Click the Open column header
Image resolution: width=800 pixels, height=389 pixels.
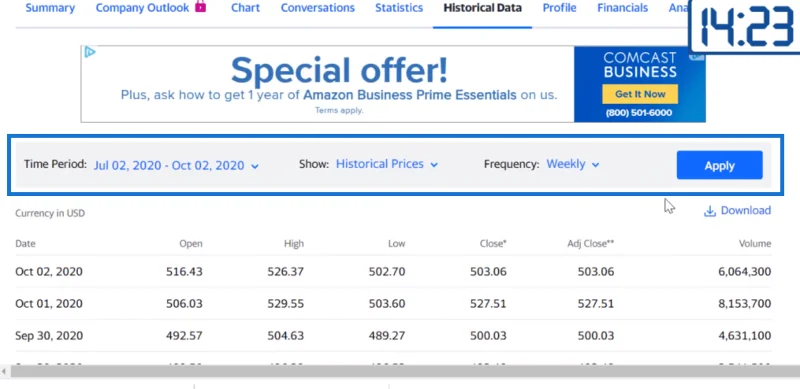(191, 244)
